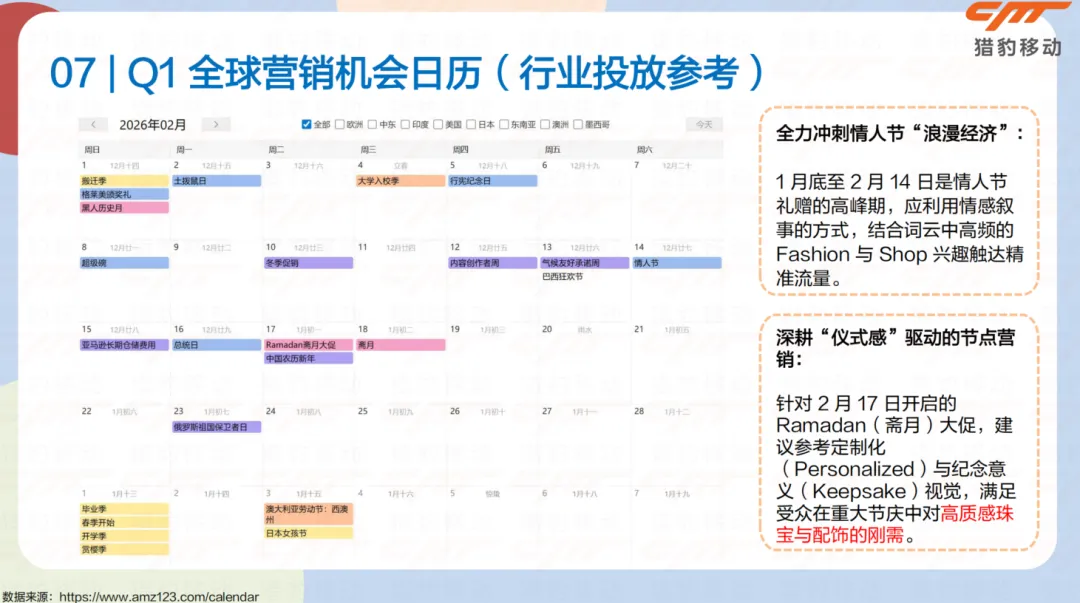Select the 行宪纪念日 event
The height and width of the screenshot is (603, 1080).
coord(492,181)
